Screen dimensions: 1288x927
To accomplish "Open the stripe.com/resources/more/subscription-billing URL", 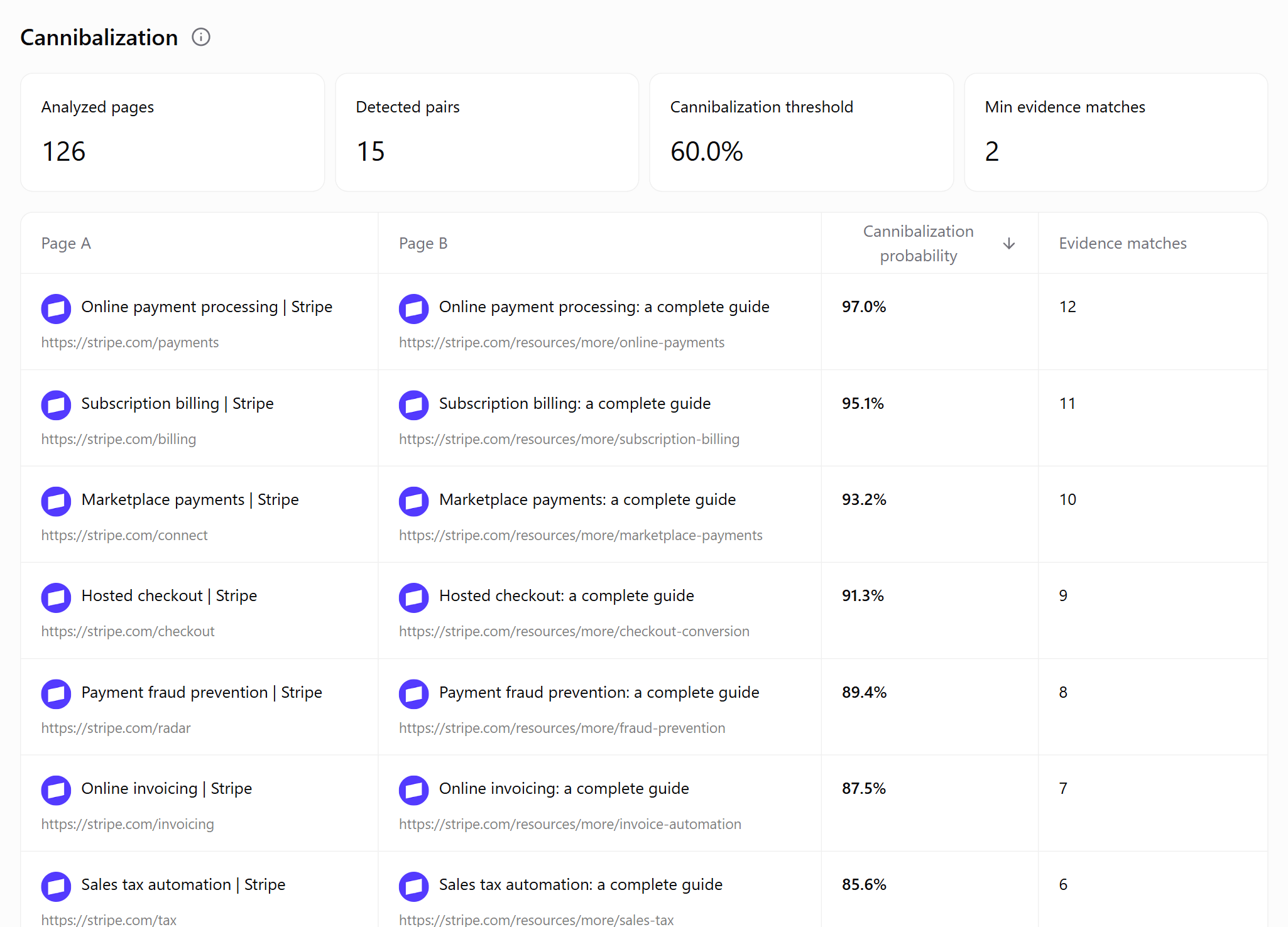I will 569,439.
